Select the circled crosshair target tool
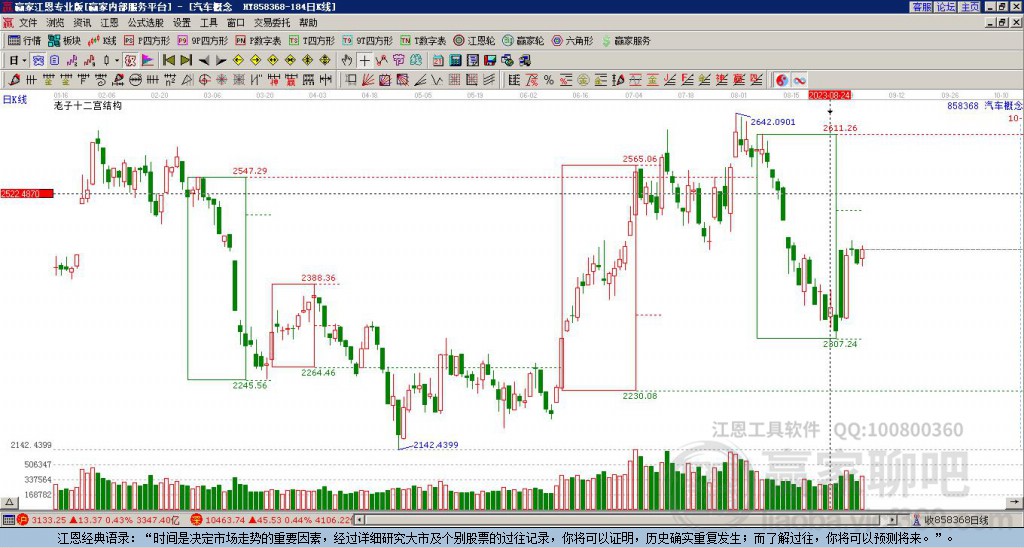 pos(204,80)
